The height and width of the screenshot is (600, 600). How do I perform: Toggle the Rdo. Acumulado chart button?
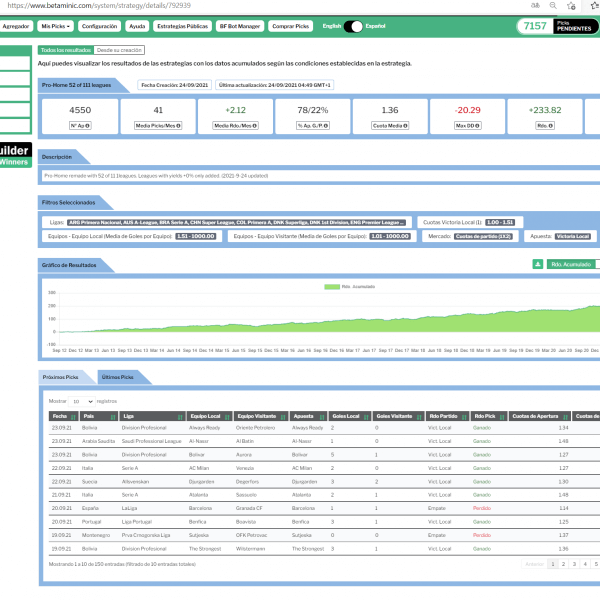point(571,264)
